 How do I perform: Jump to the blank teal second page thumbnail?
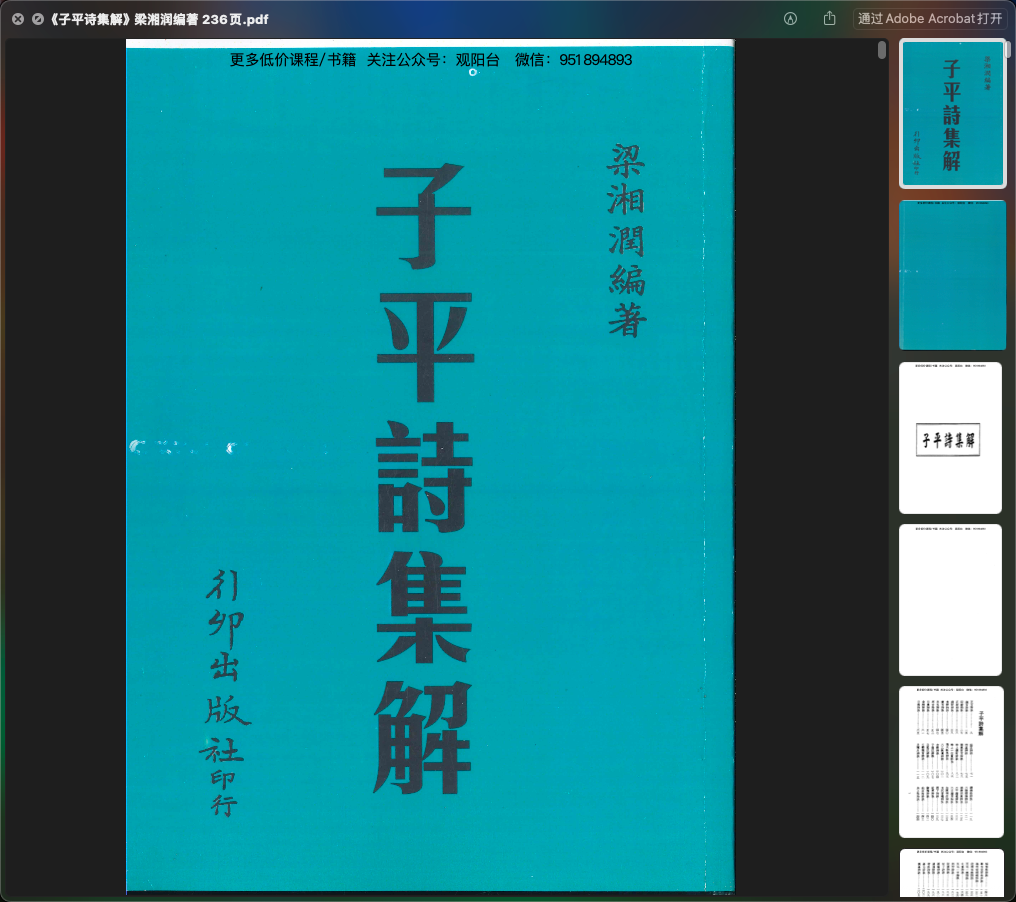[x=952, y=275]
